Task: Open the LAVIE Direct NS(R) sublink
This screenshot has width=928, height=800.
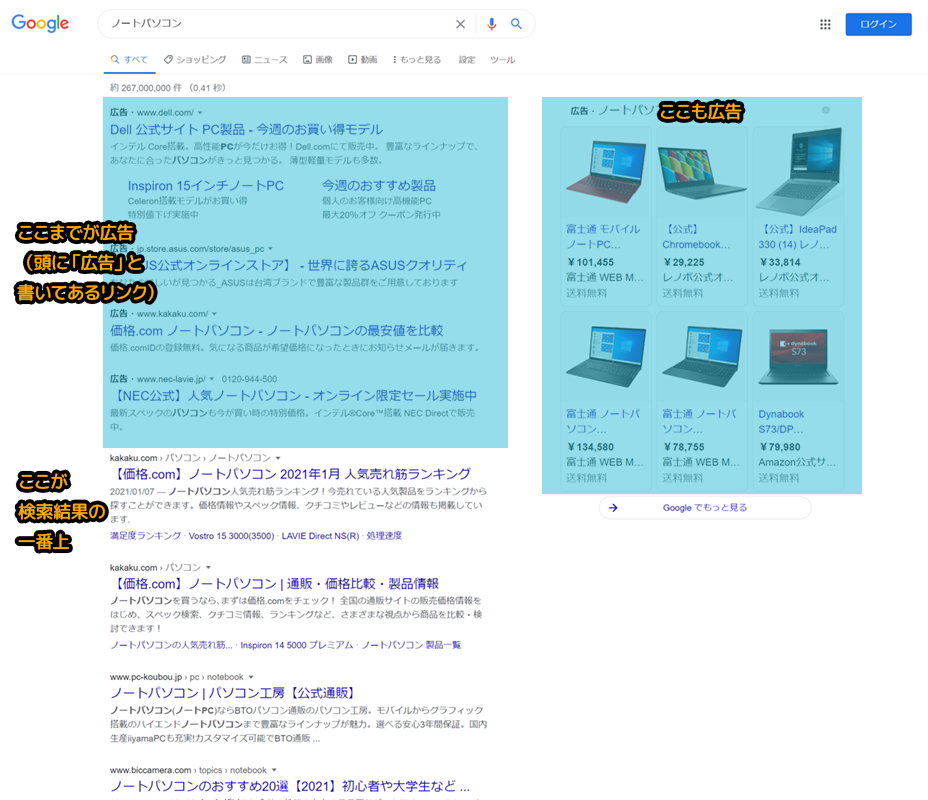Action: (320, 536)
